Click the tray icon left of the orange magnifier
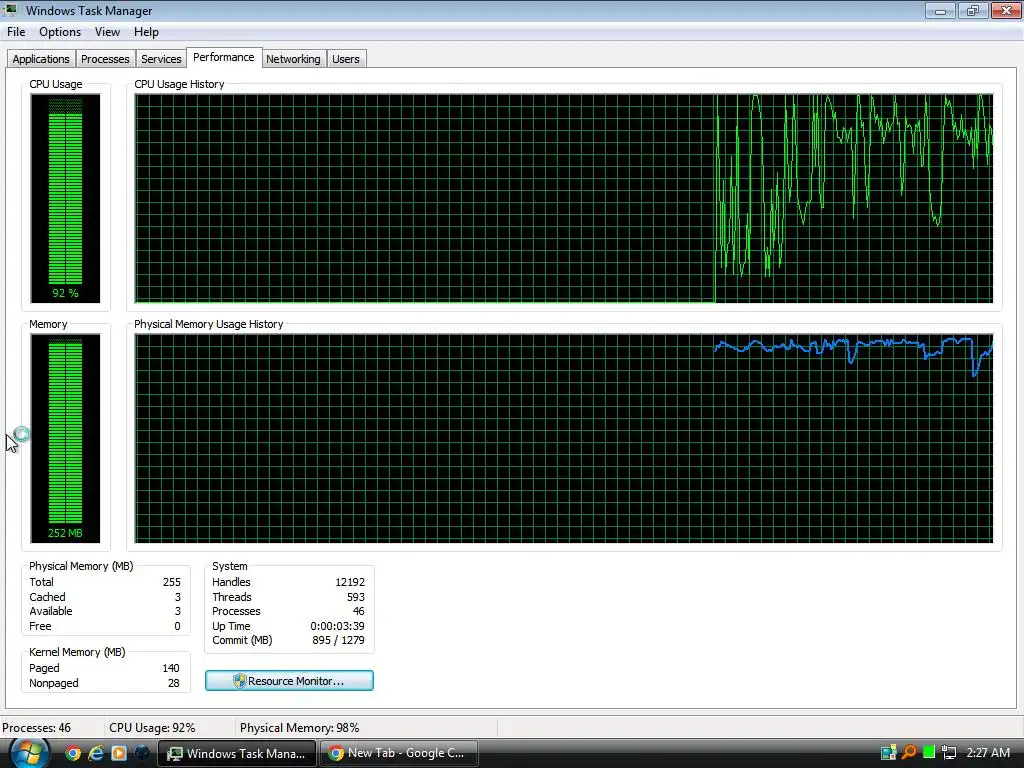The image size is (1024, 768). [x=888, y=753]
